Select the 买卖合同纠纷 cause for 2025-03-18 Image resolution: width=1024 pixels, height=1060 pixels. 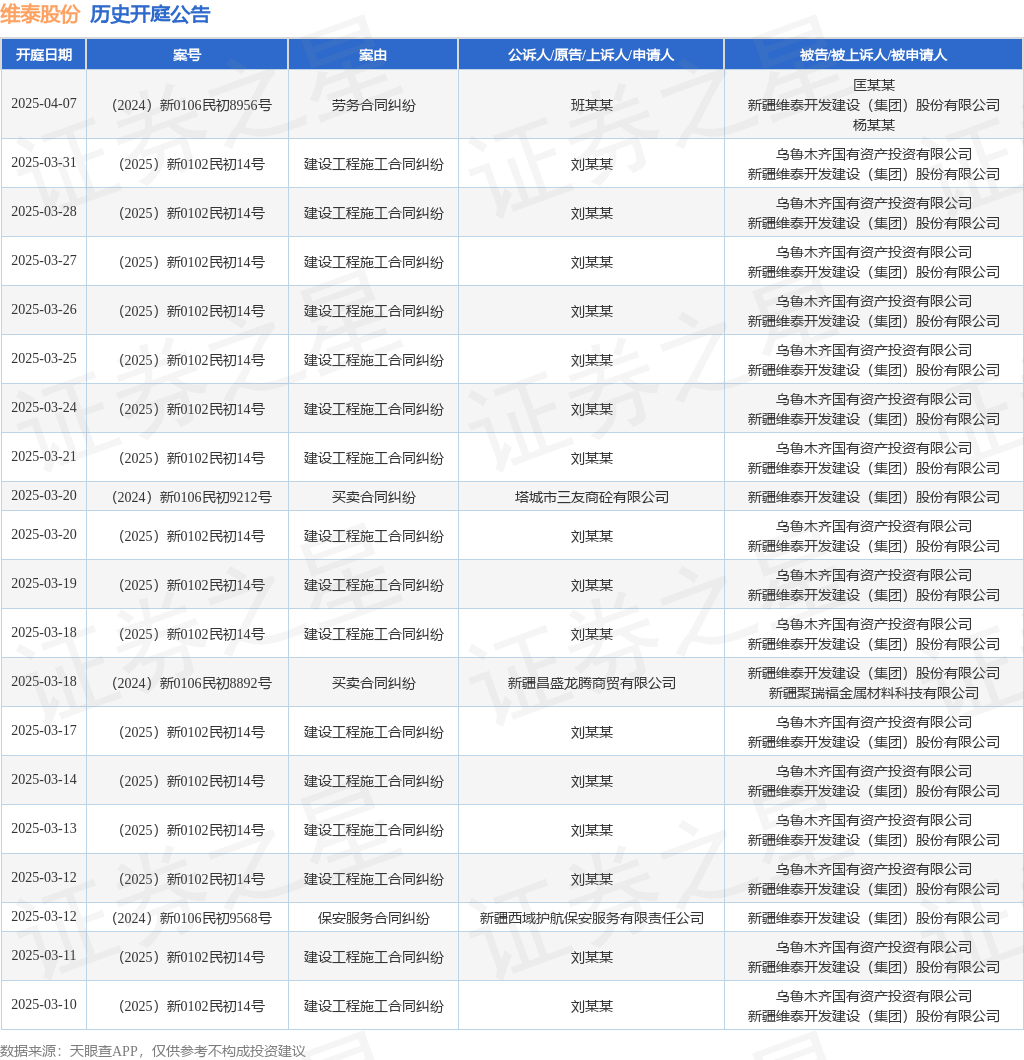click(373, 681)
